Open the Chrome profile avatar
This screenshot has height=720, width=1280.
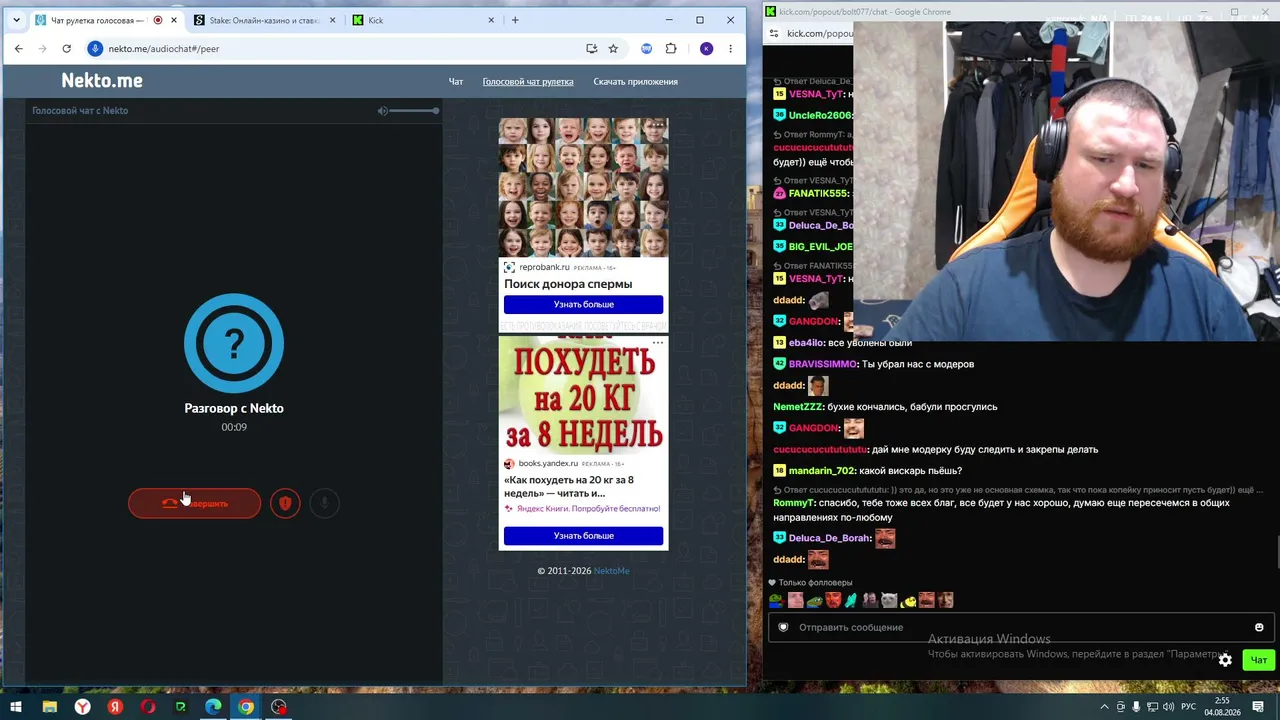pos(707,48)
